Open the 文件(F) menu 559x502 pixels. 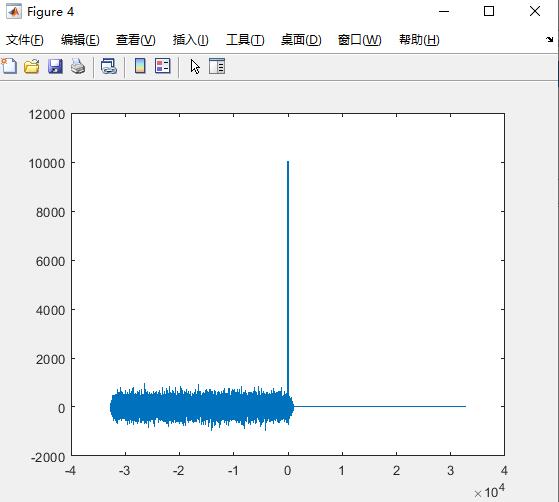[x=25, y=40]
